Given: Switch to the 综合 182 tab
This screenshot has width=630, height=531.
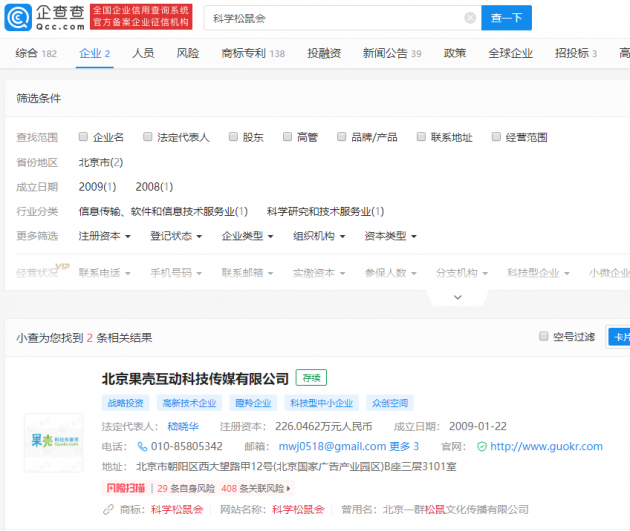Looking at the screenshot, I should tap(36, 53).
